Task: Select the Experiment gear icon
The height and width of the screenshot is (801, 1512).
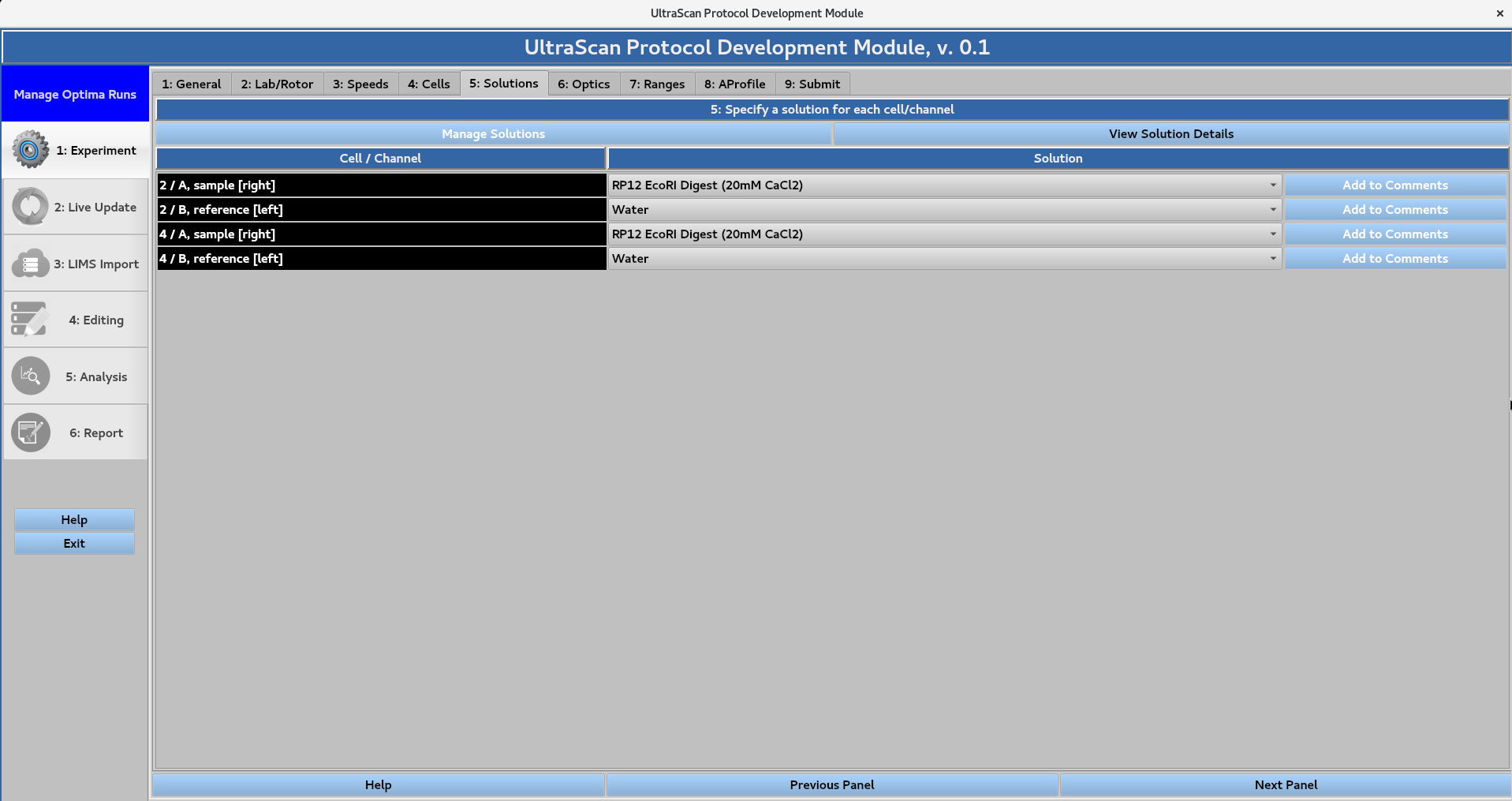Action: [x=30, y=149]
